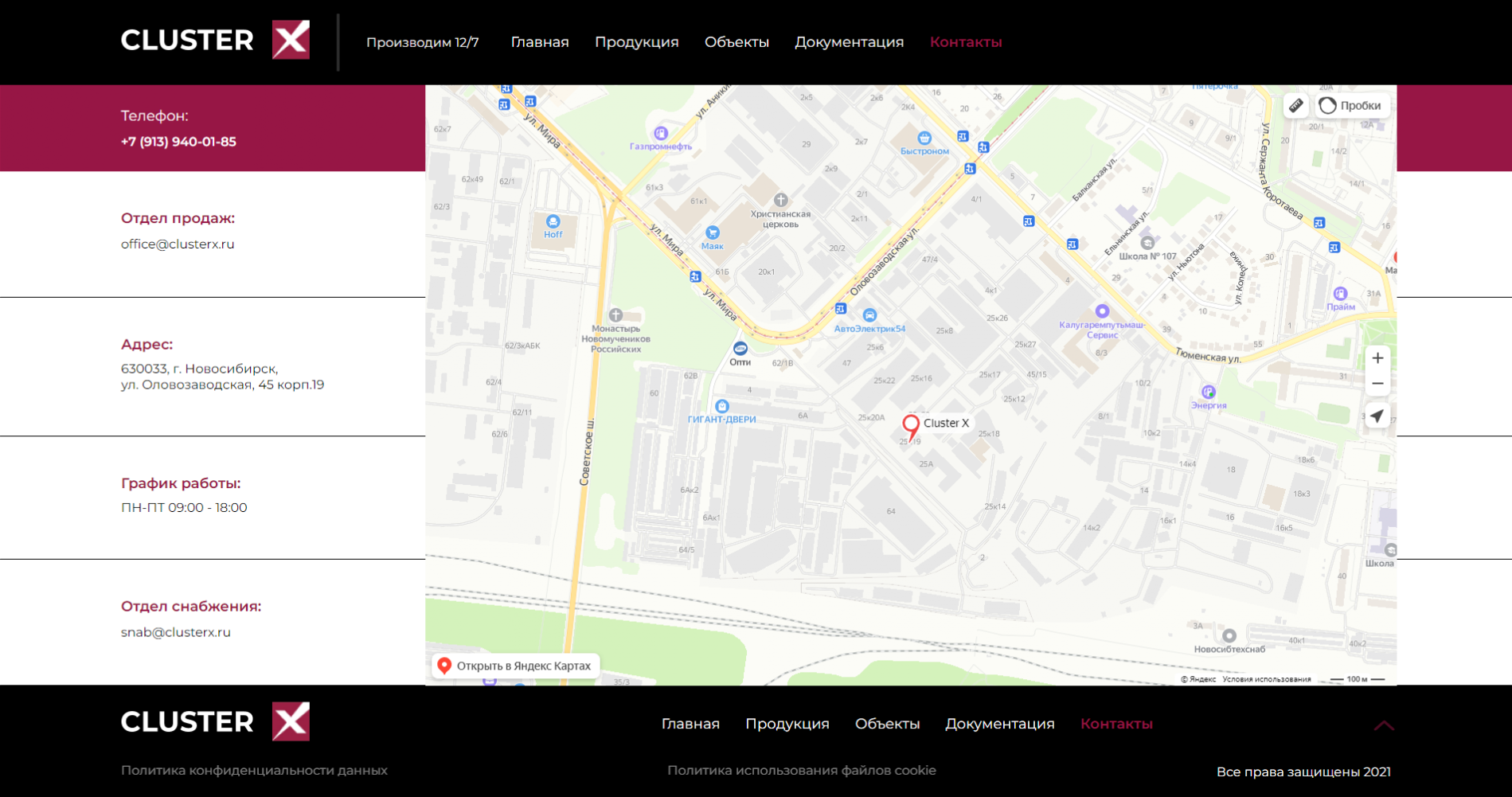1512x797 pixels.
Task: Open Главная in the top navigation
Action: pos(540,42)
